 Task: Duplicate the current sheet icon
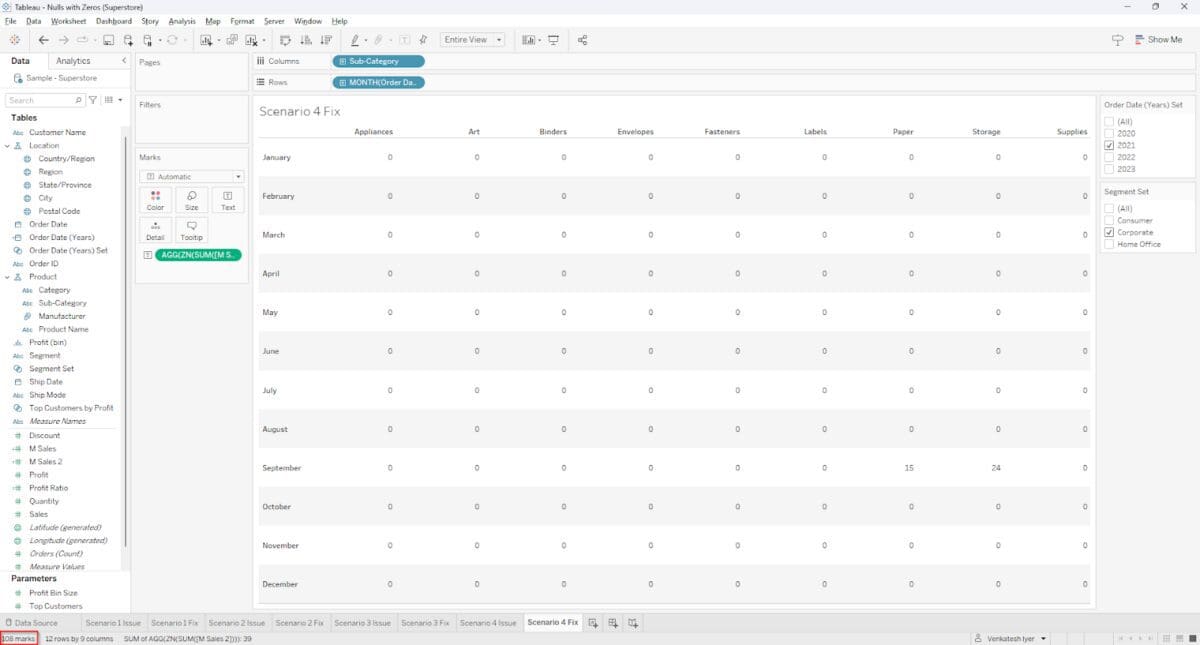(x=232, y=40)
